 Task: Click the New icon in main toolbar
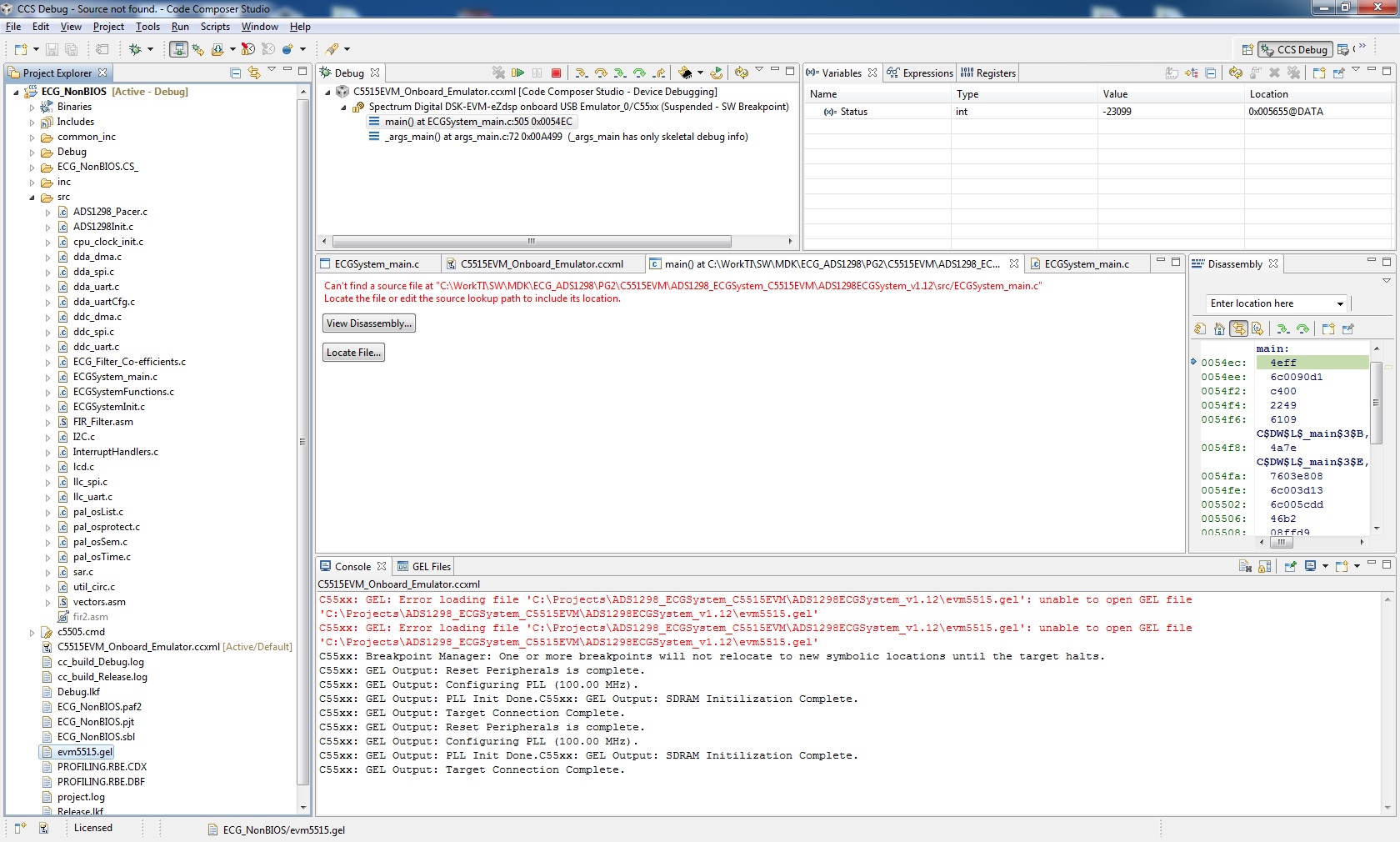click(x=21, y=50)
